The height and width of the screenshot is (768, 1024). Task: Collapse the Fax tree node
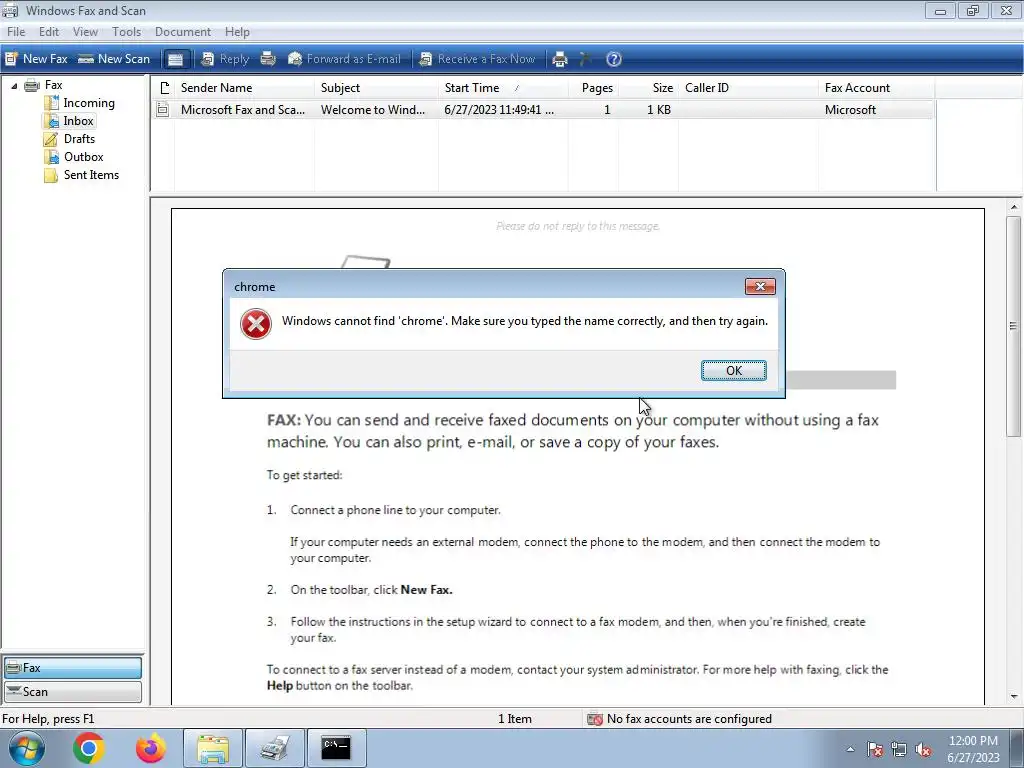pos(14,86)
